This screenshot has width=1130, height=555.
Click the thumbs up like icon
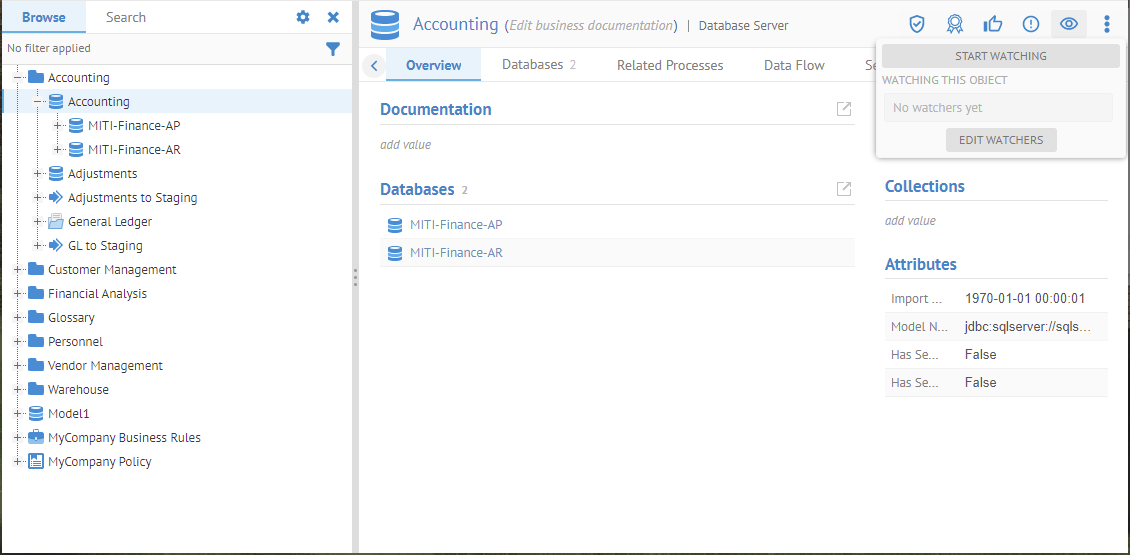point(993,24)
